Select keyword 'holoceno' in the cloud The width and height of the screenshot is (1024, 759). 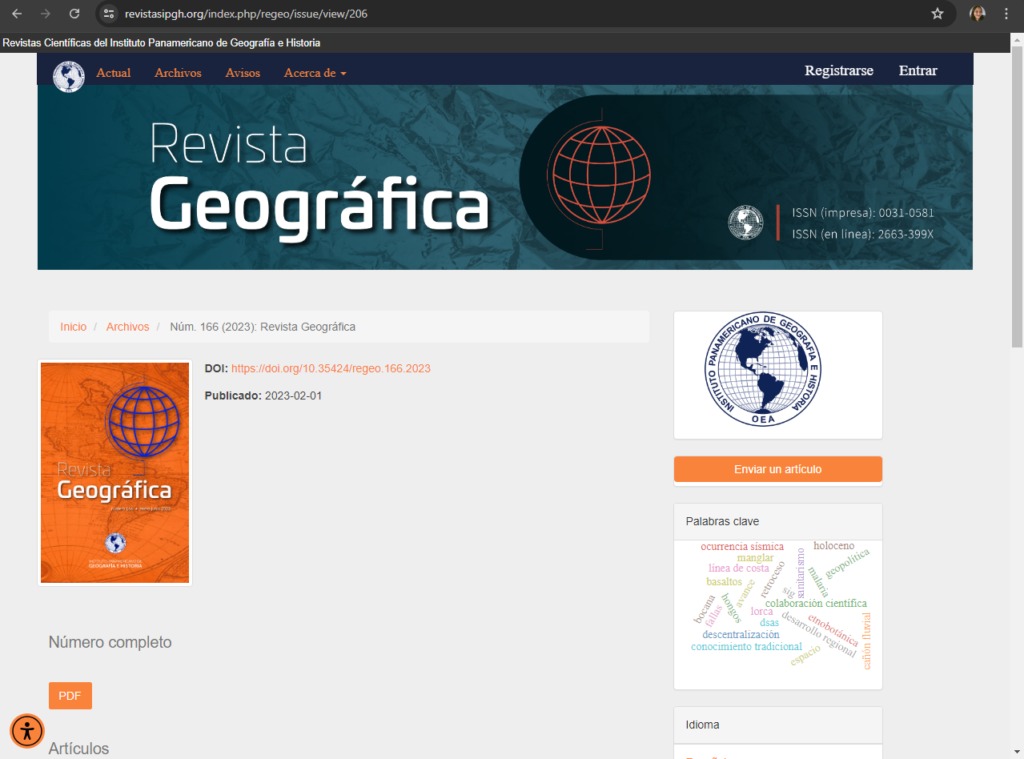pos(833,545)
